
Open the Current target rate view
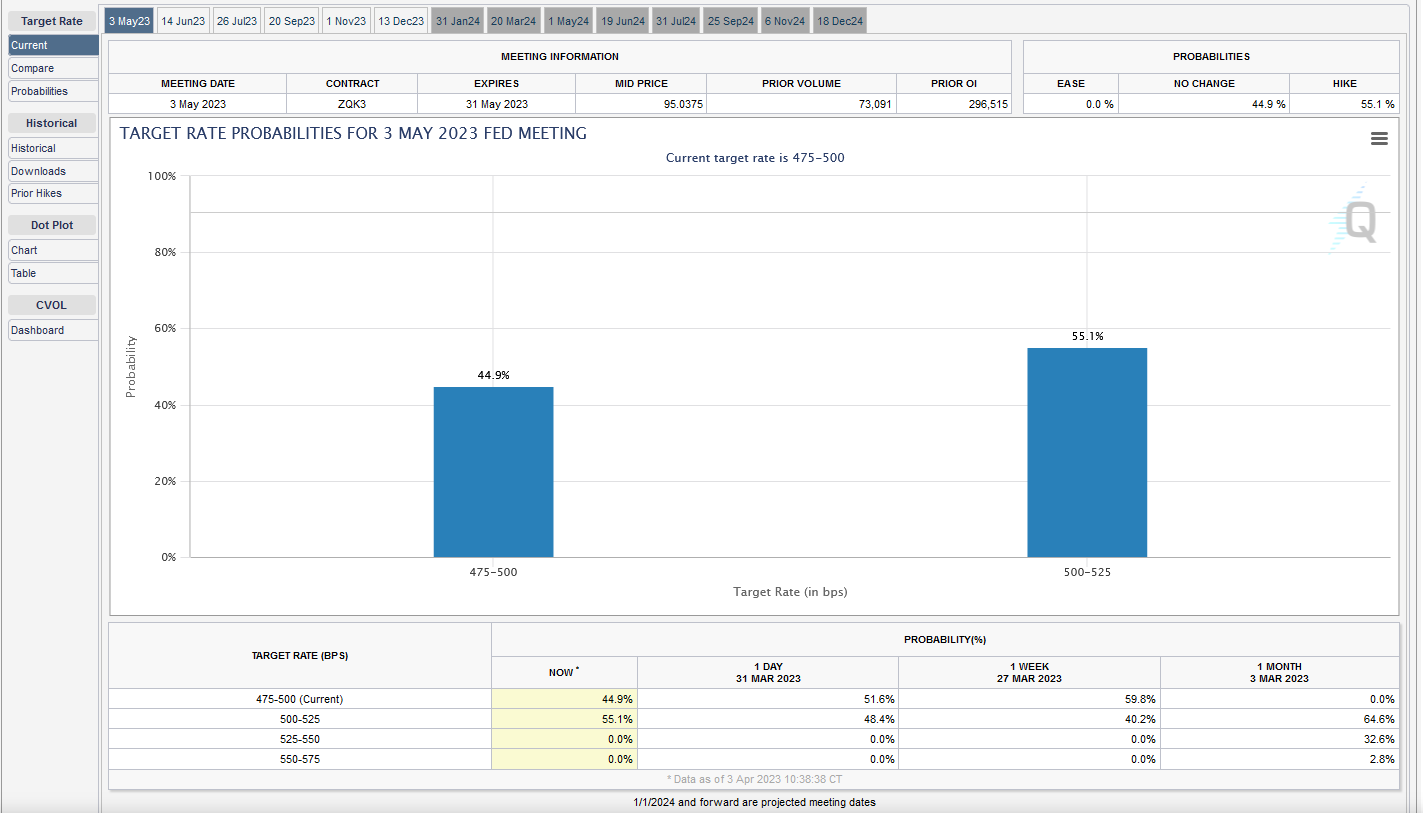point(53,45)
